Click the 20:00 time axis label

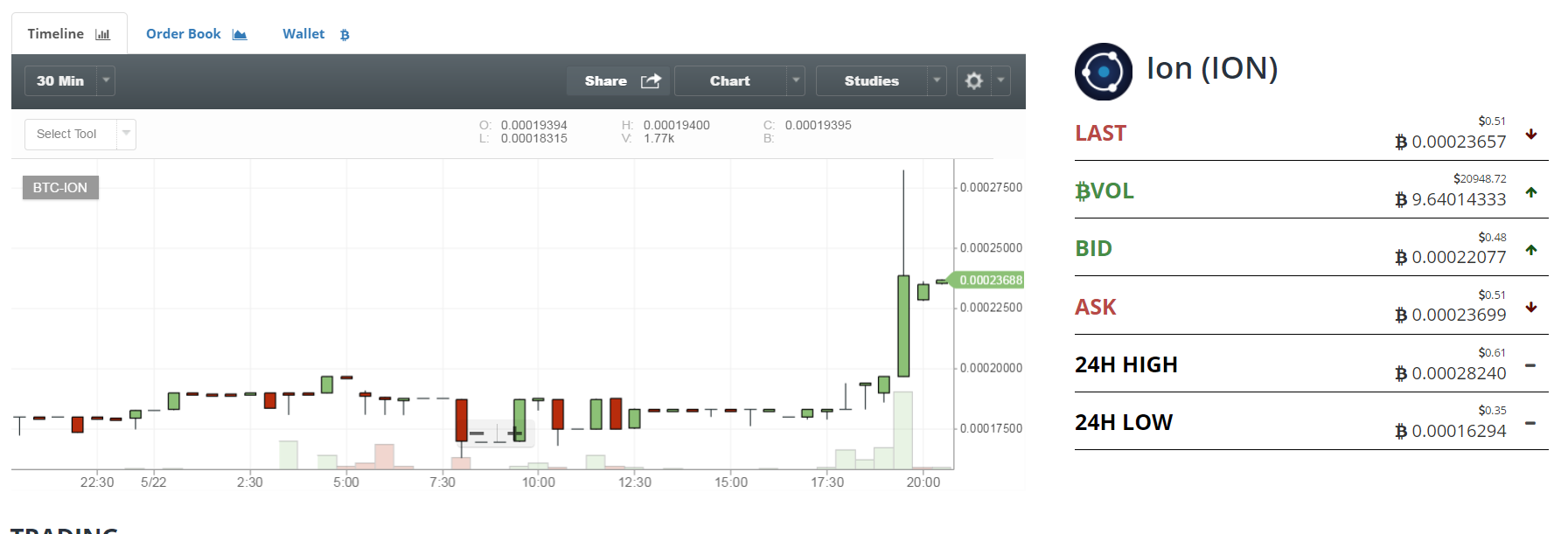coord(923,482)
